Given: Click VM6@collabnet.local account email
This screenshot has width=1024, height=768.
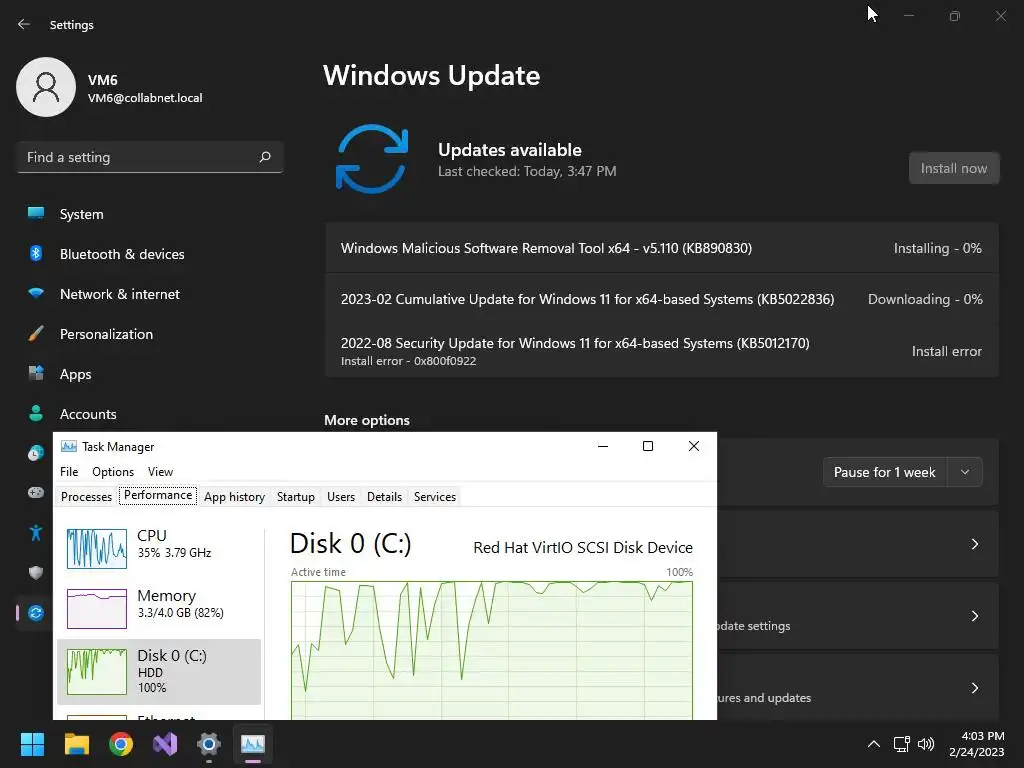Looking at the screenshot, I should coord(145,98).
